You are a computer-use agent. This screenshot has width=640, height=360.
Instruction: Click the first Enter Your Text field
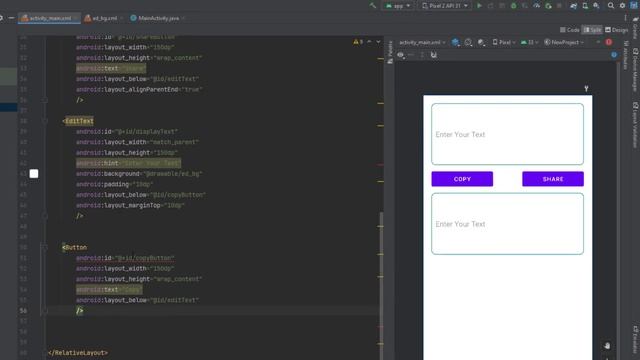pos(507,134)
